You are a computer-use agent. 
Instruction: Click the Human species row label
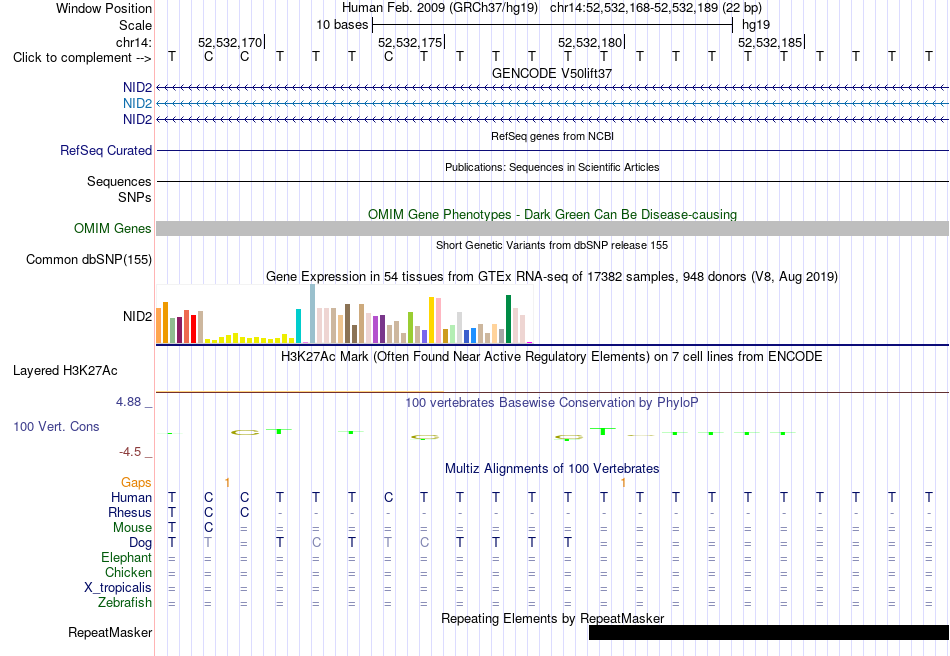click(x=131, y=497)
